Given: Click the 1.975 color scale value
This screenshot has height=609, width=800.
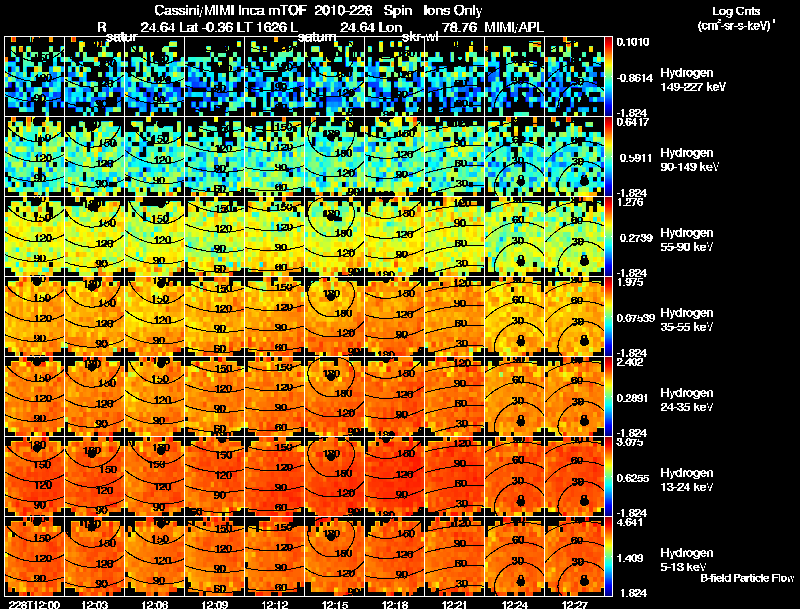Looking at the screenshot, I should click(x=630, y=282).
